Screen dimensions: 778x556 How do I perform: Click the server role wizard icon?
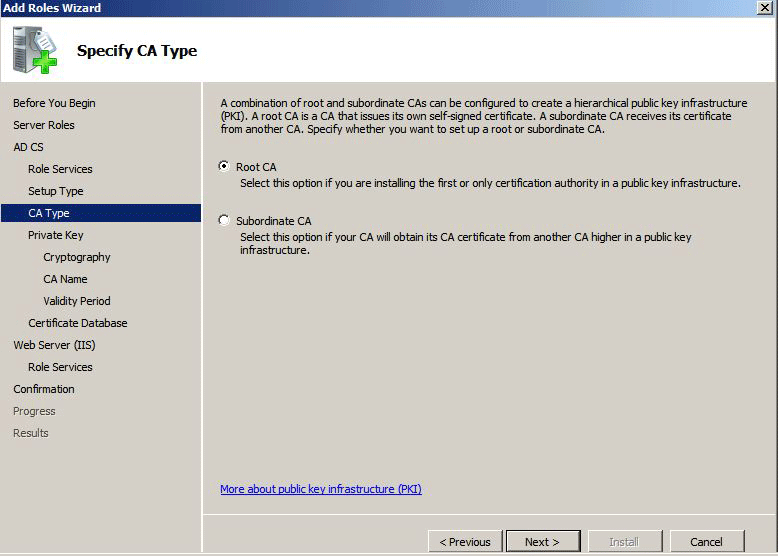[35, 50]
